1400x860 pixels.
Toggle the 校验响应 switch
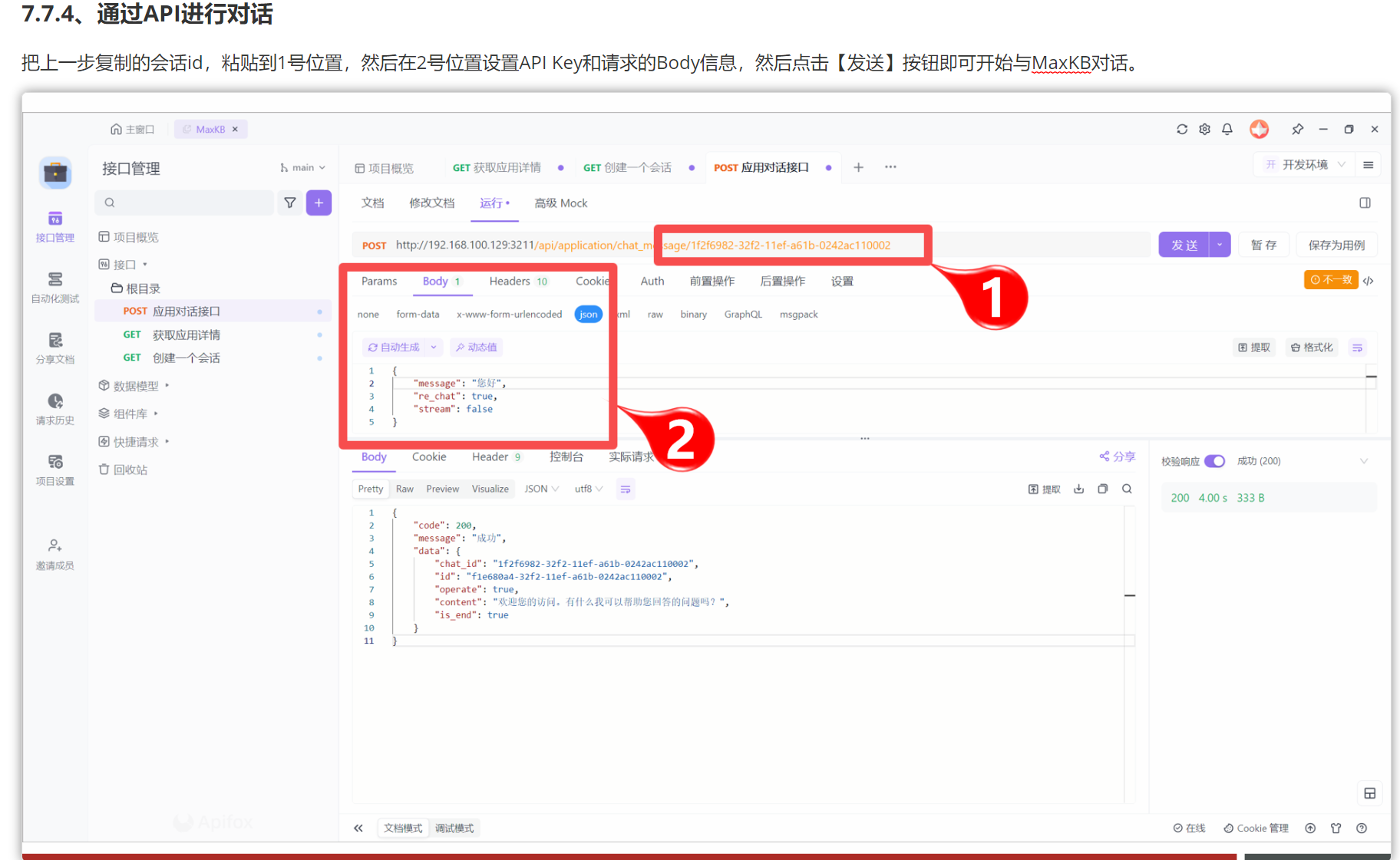[x=1214, y=461]
